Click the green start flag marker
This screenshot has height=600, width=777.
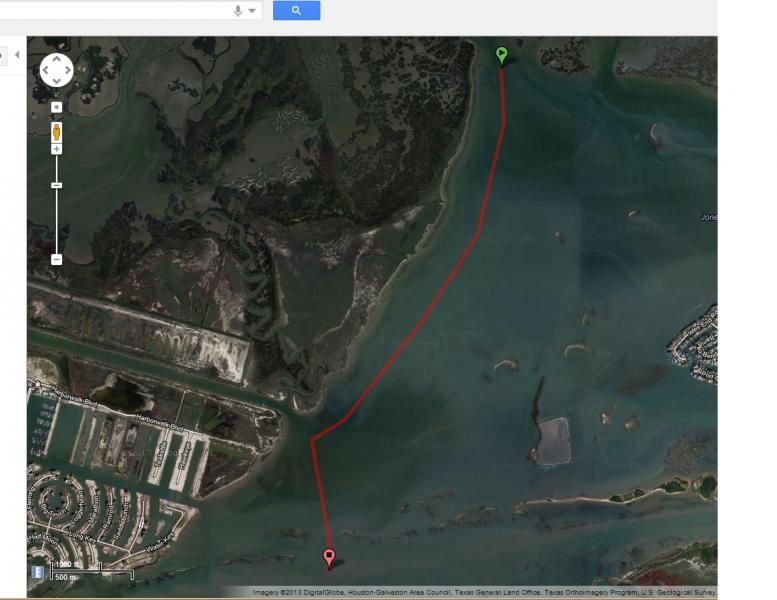click(501, 55)
